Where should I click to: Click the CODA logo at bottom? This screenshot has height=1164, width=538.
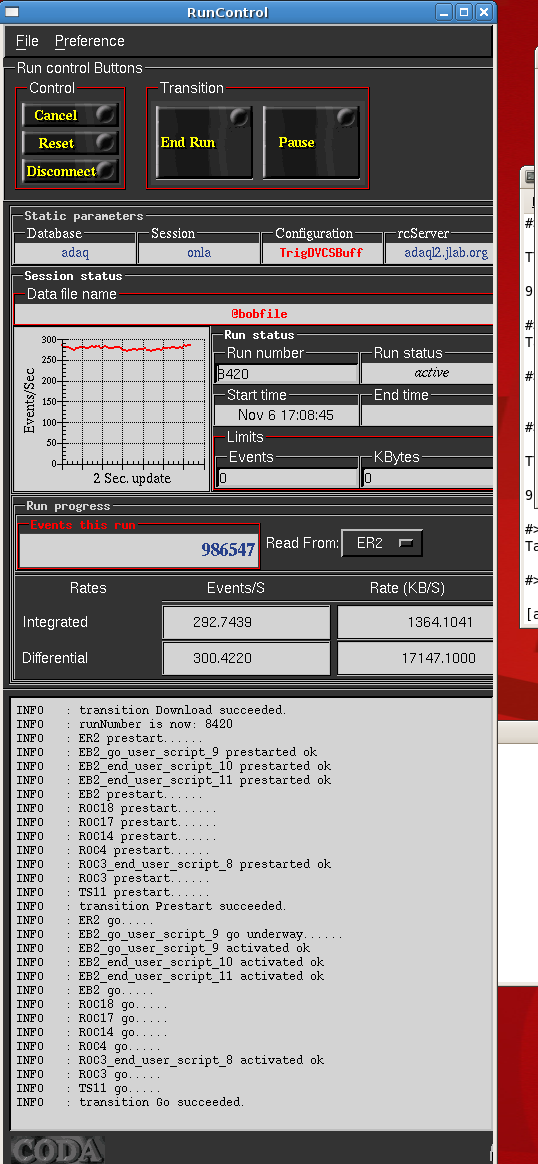(57, 1149)
